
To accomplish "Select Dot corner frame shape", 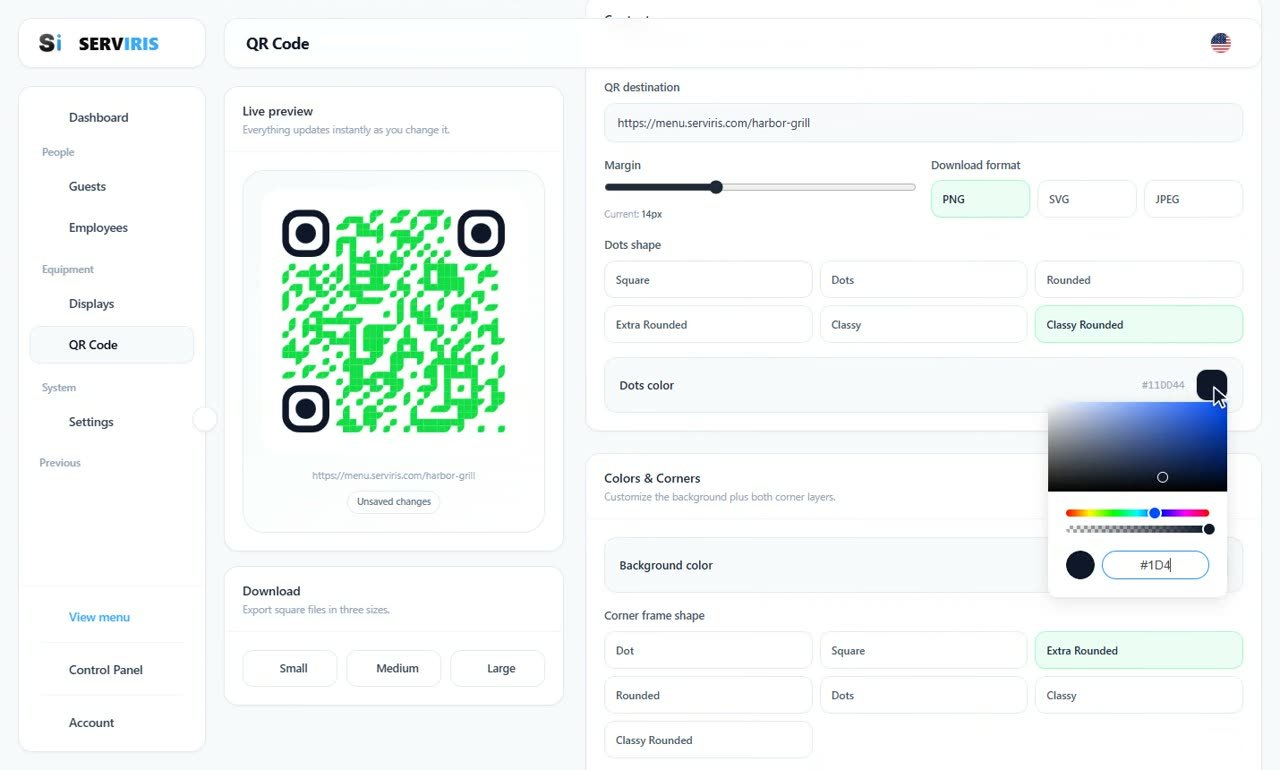I will tap(708, 650).
